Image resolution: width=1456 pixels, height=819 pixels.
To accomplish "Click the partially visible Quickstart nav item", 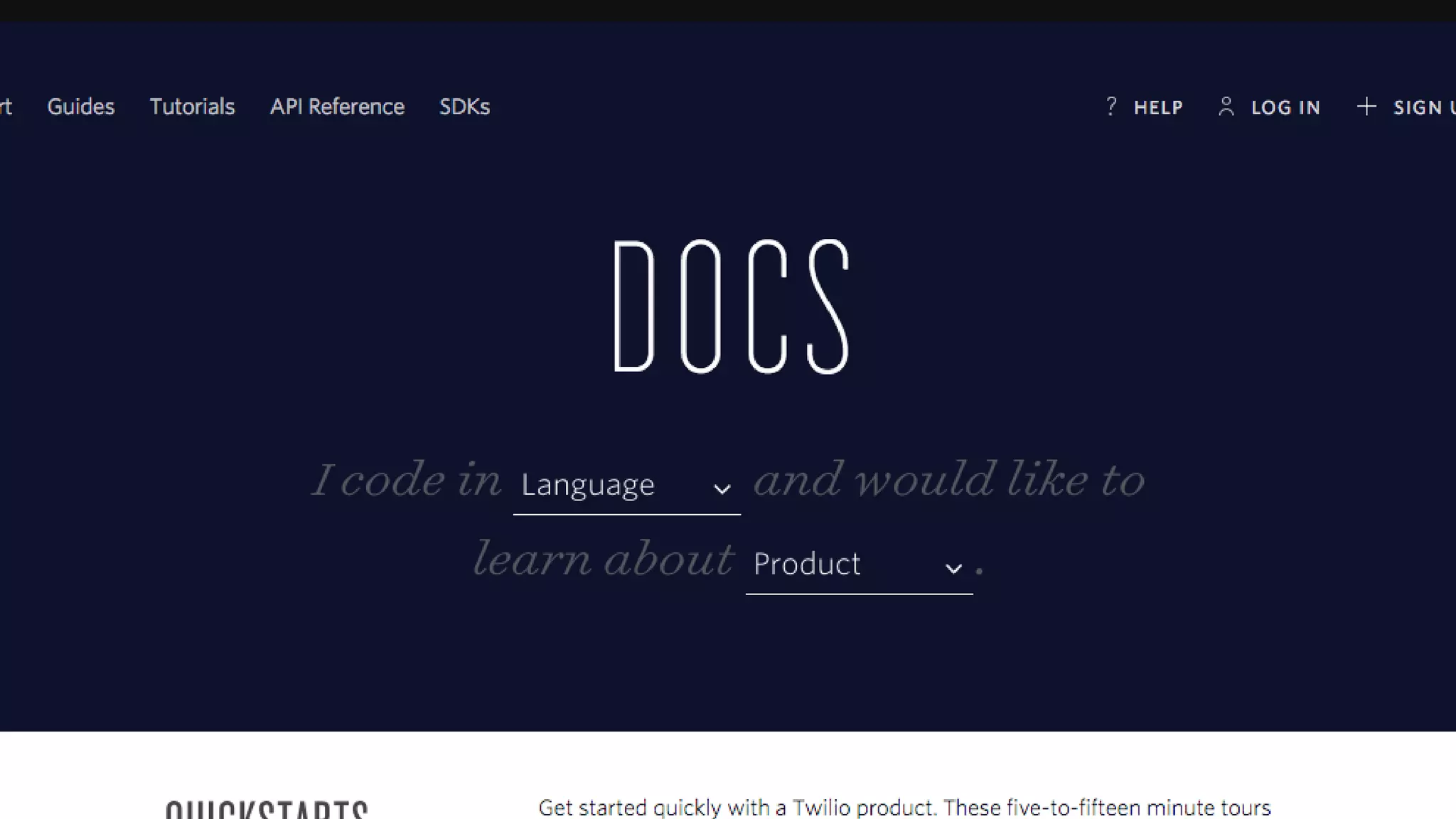I will point(6,107).
